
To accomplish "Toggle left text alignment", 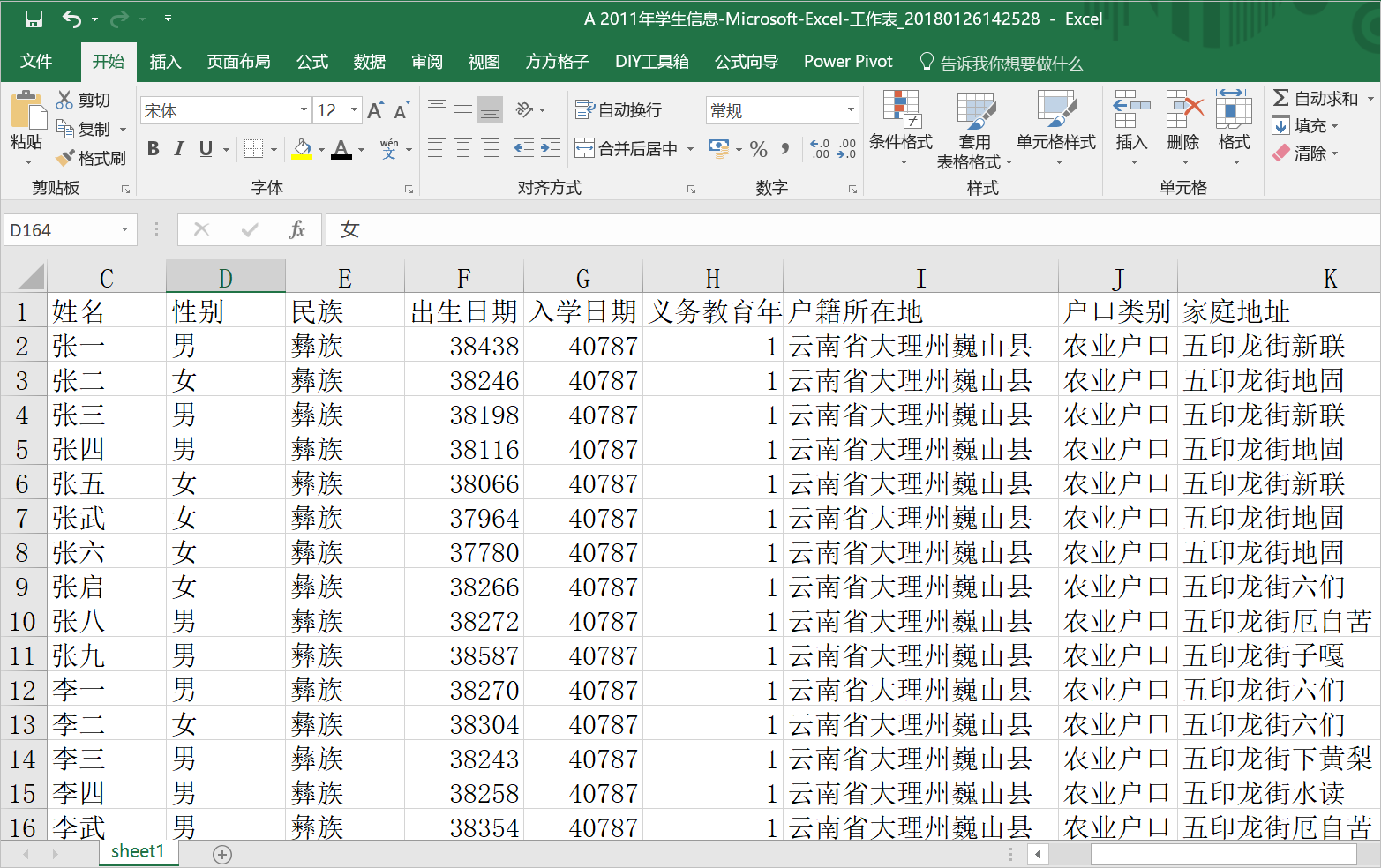I will (x=436, y=148).
